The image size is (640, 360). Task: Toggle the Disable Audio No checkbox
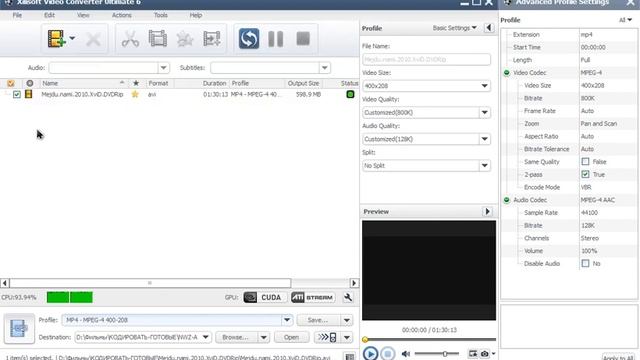pos(585,263)
